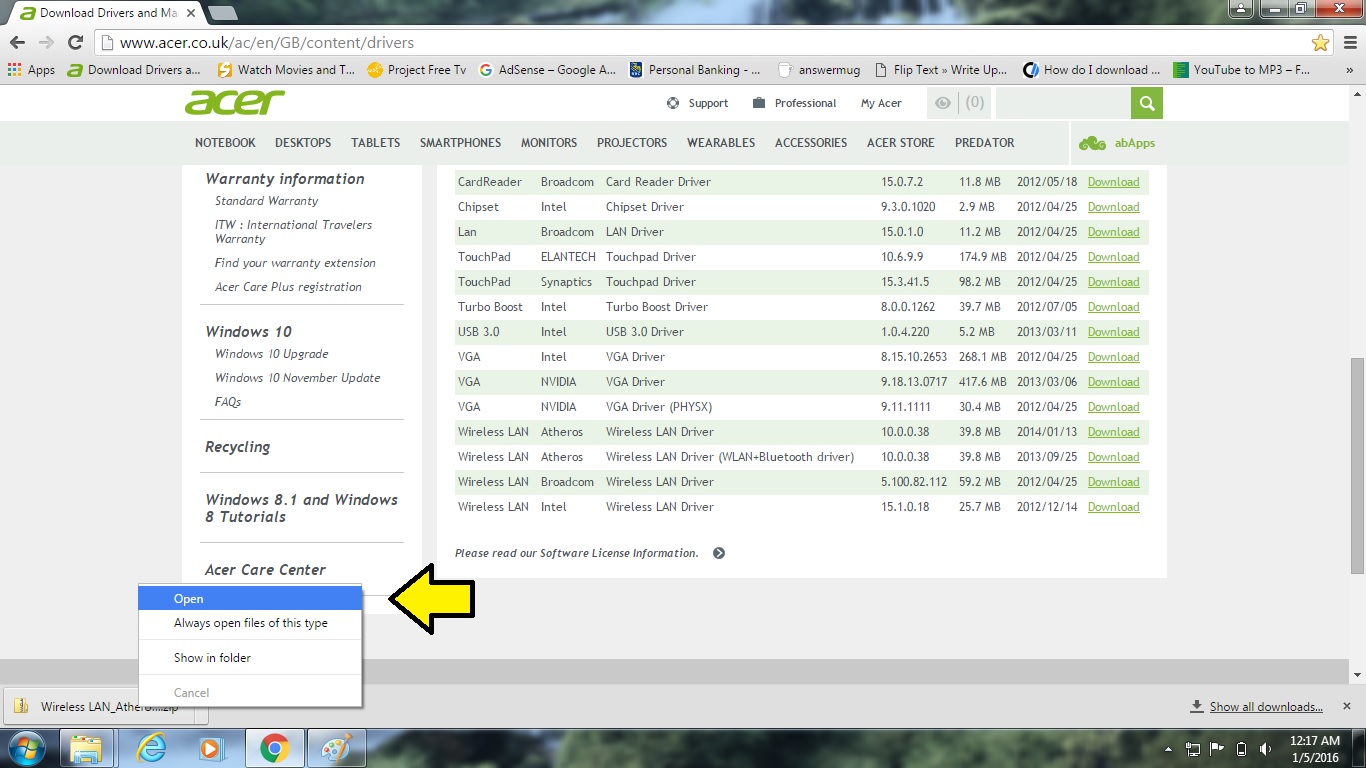Screen dimensions: 1366x768
Task: Open the 'How do I download' bookmark
Action: point(1092,70)
